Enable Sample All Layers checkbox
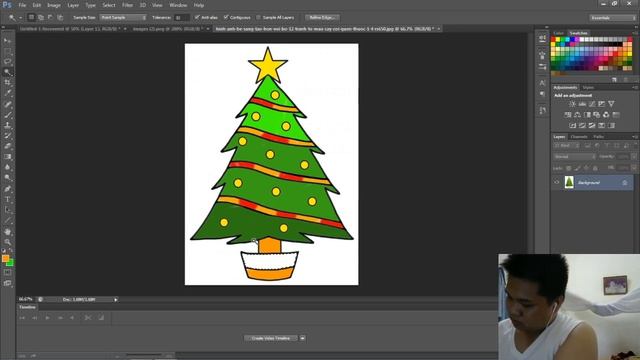This screenshot has height=360, width=640. pos(258,18)
